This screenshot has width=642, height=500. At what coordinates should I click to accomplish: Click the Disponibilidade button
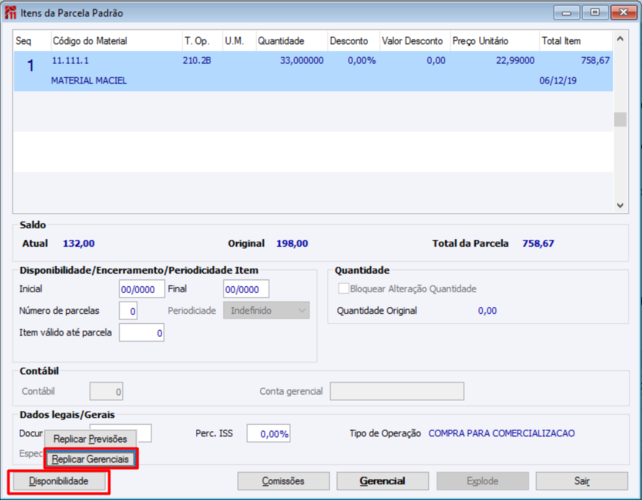(x=59, y=481)
